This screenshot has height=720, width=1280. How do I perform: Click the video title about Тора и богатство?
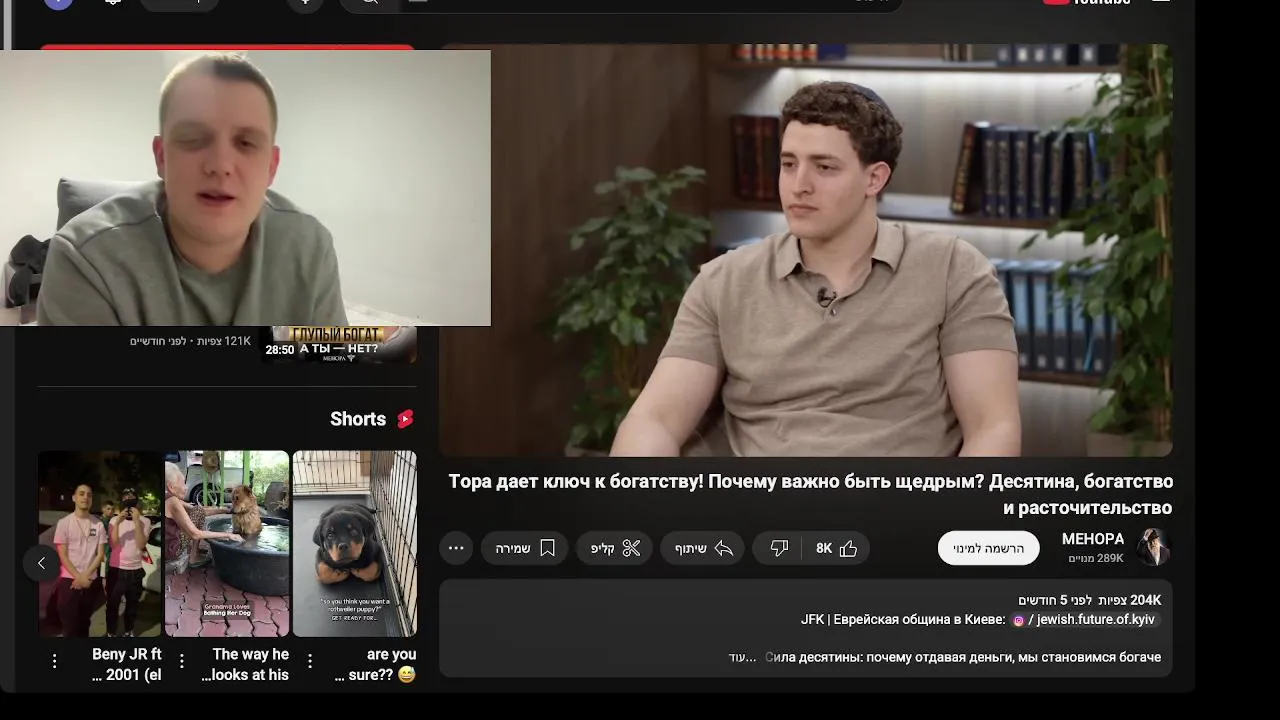[810, 494]
